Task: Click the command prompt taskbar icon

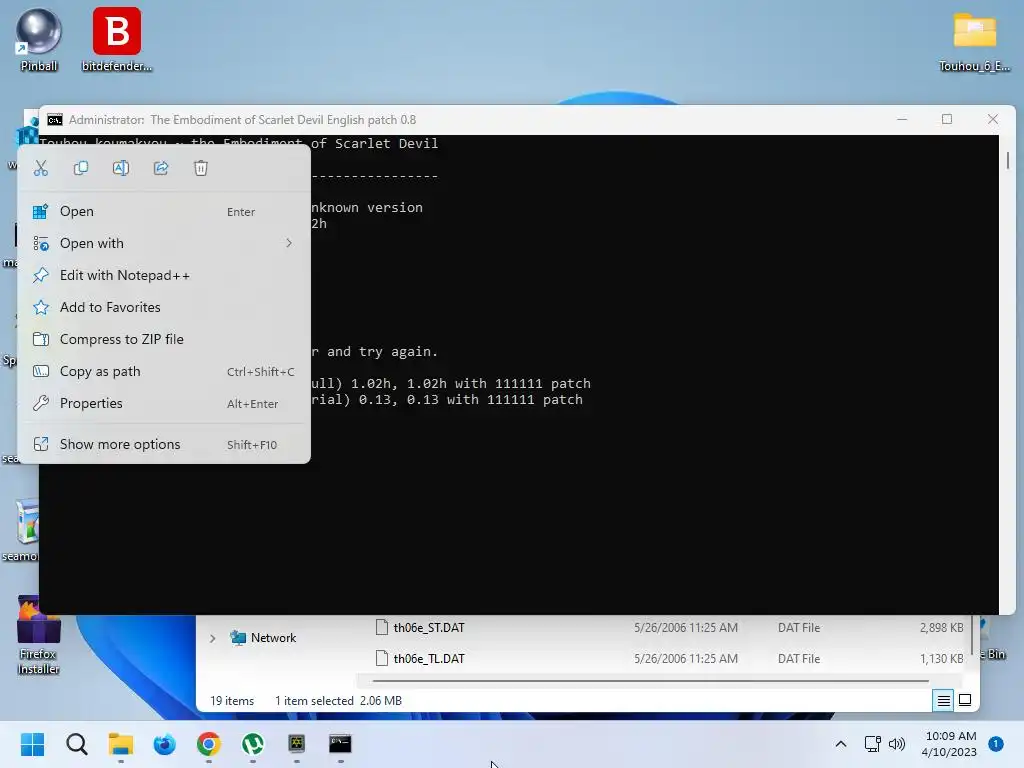Action: point(340,744)
